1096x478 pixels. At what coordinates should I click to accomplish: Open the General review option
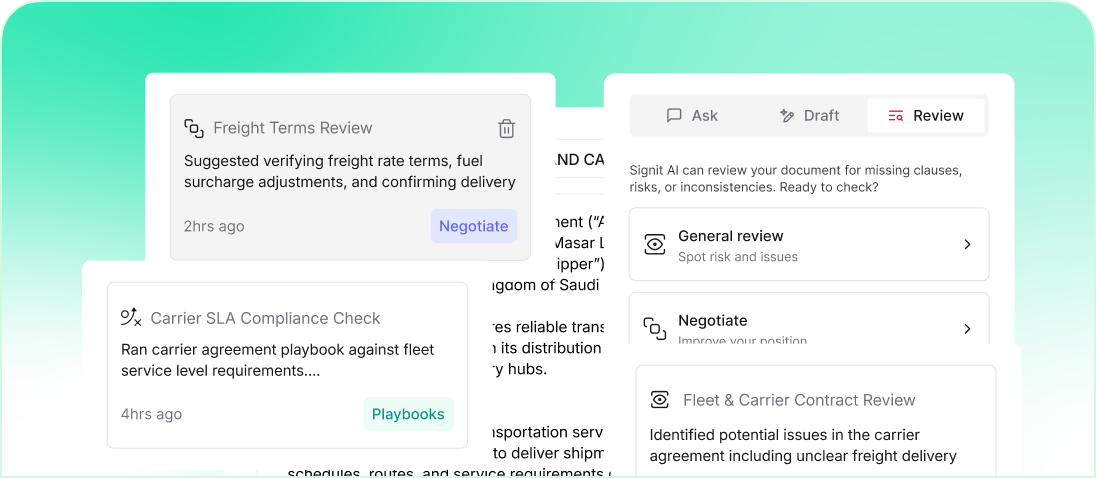pos(808,244)
